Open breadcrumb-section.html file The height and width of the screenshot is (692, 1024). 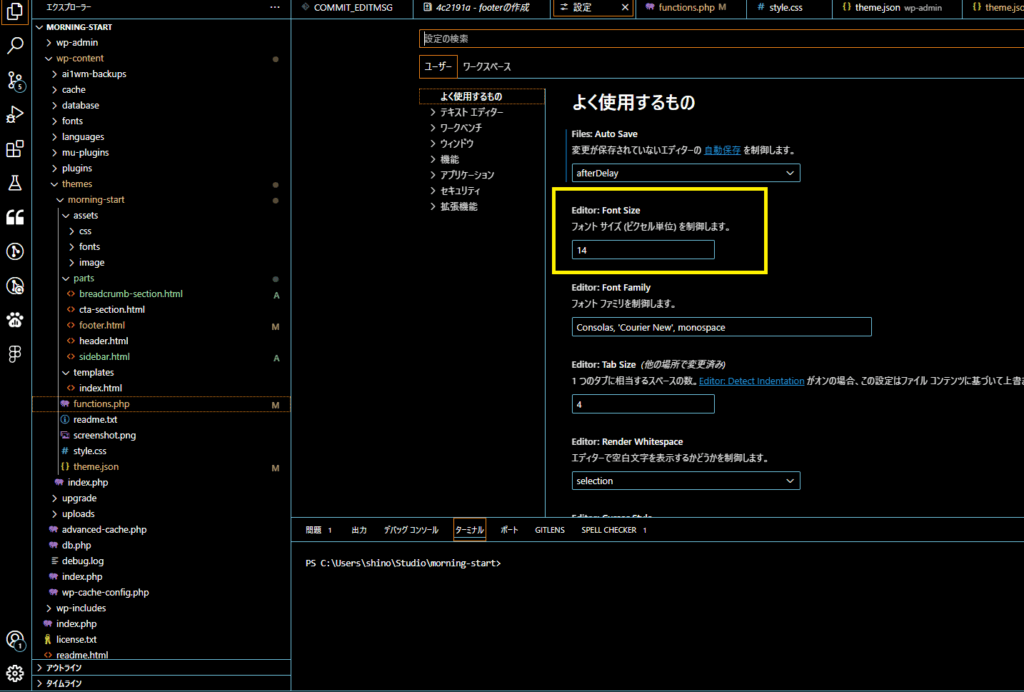161,294
